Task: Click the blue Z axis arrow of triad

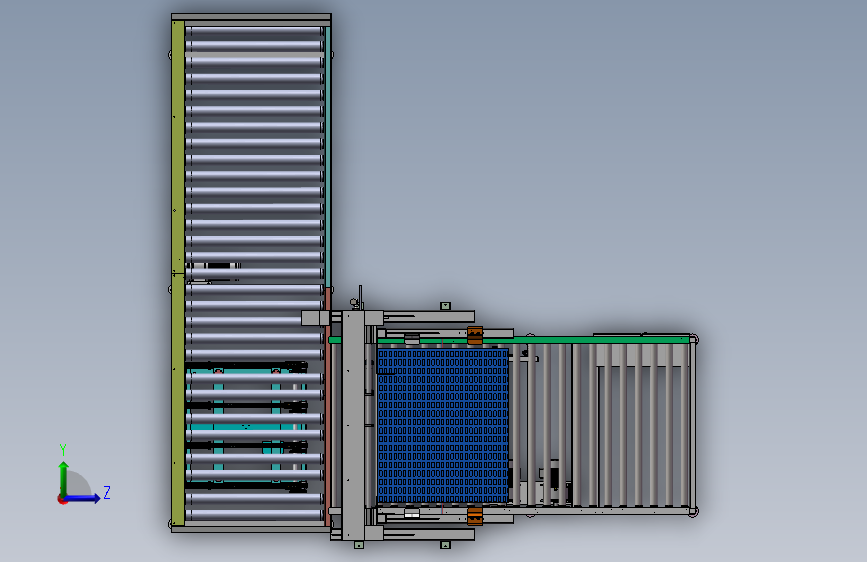Action: tap(83, 498)
